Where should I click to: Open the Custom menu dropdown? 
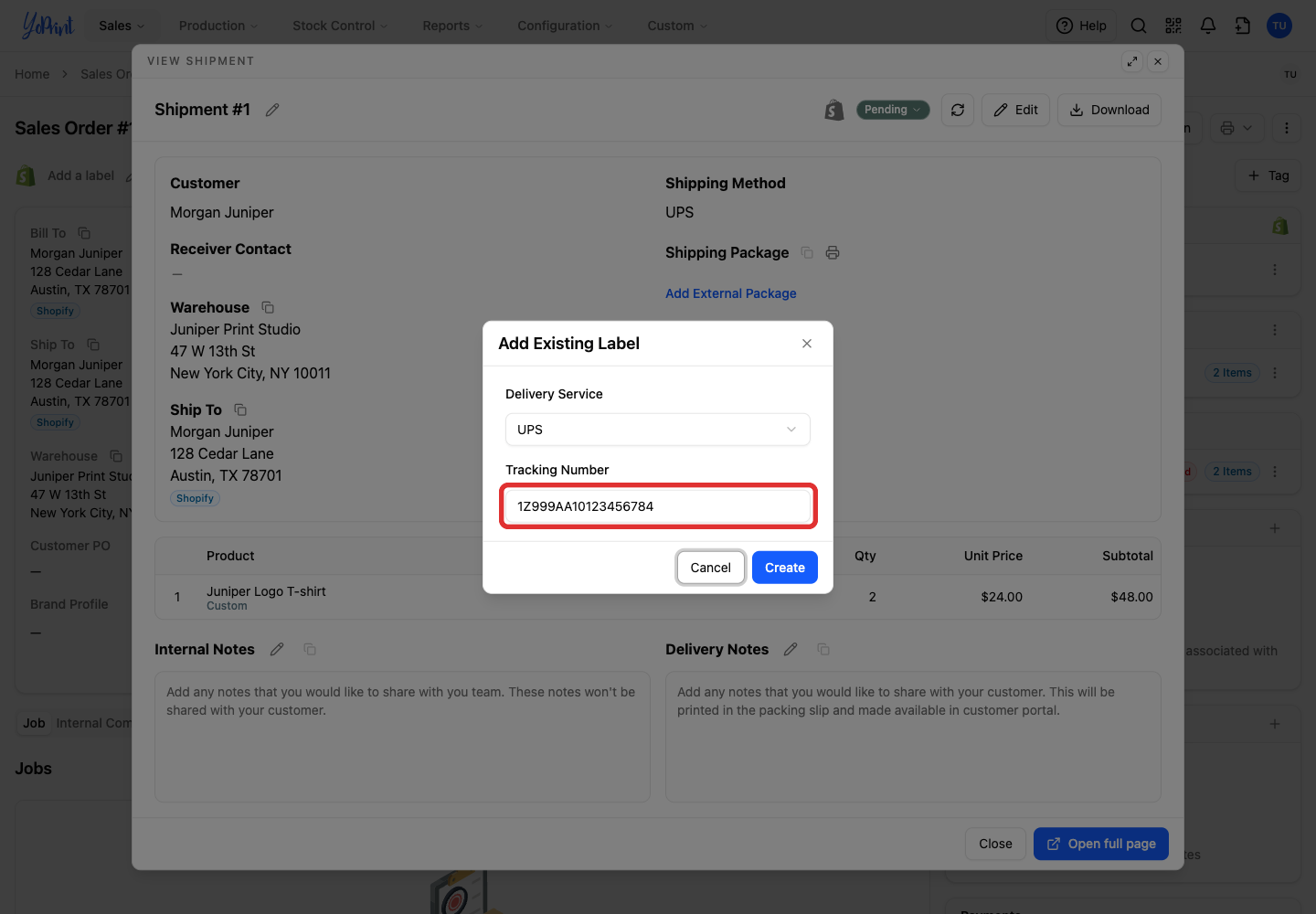tap(677, 26)
